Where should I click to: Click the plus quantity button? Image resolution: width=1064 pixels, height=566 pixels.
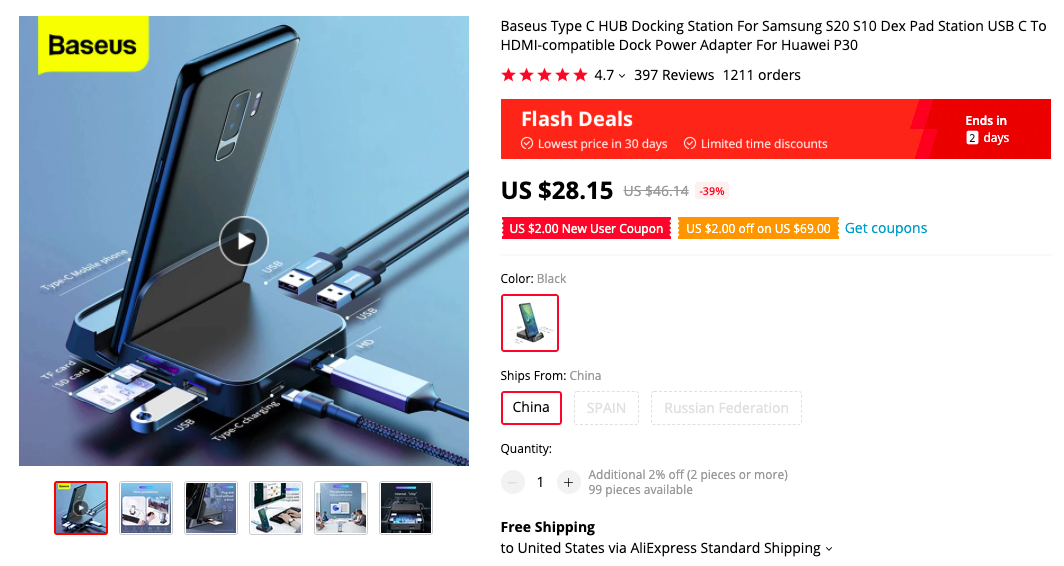[568, 482]
